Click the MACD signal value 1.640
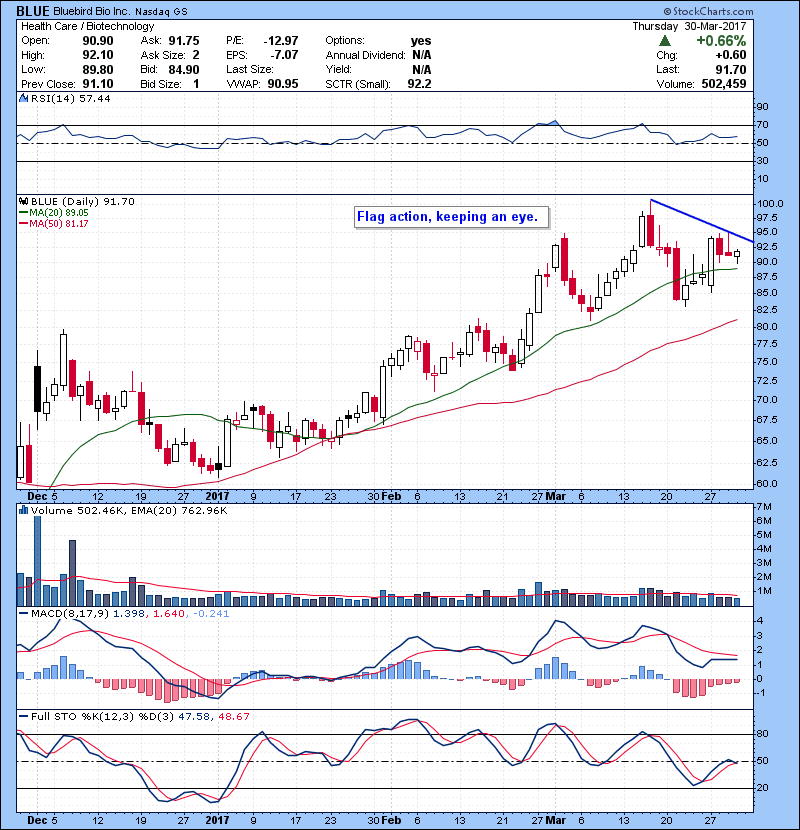 (169, 614)
